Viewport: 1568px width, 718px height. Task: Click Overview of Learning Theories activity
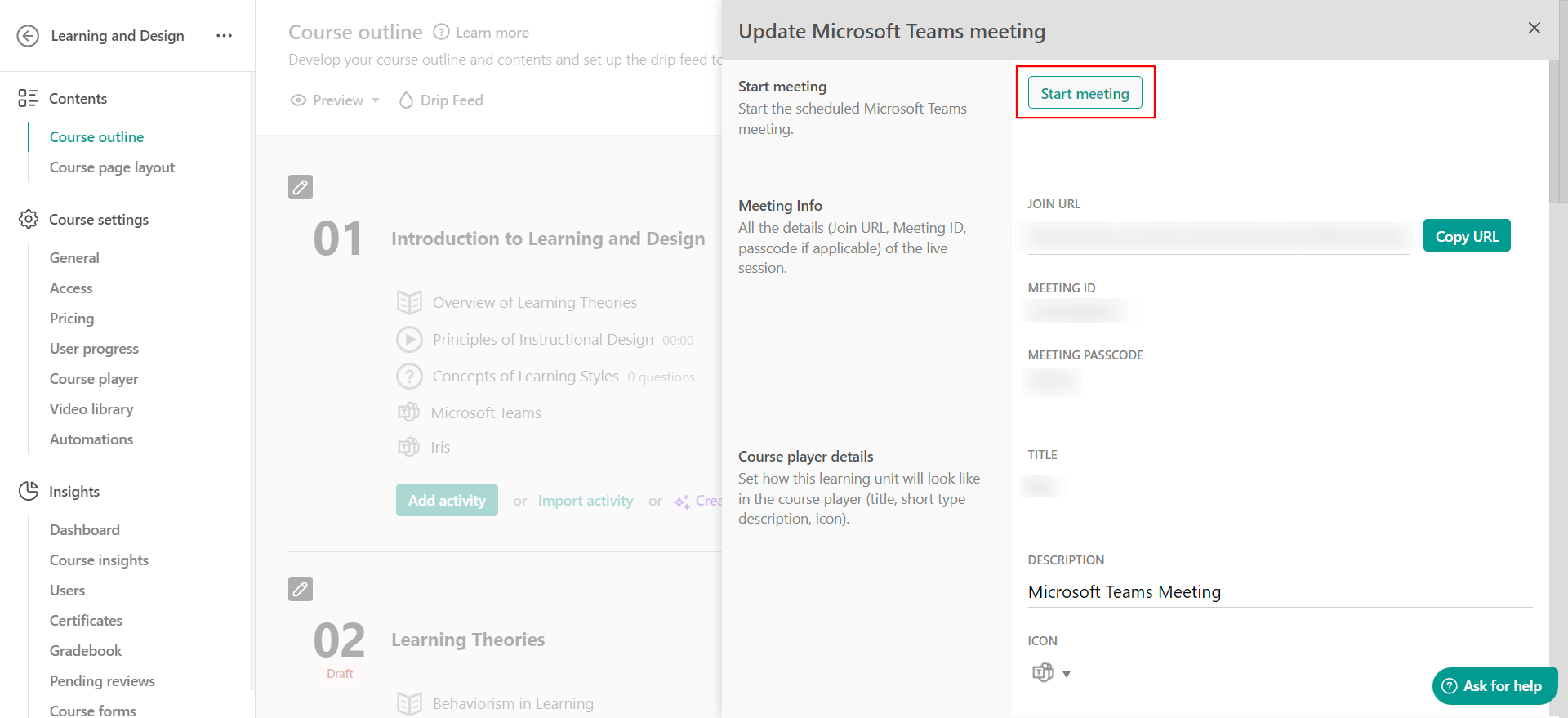535,303
